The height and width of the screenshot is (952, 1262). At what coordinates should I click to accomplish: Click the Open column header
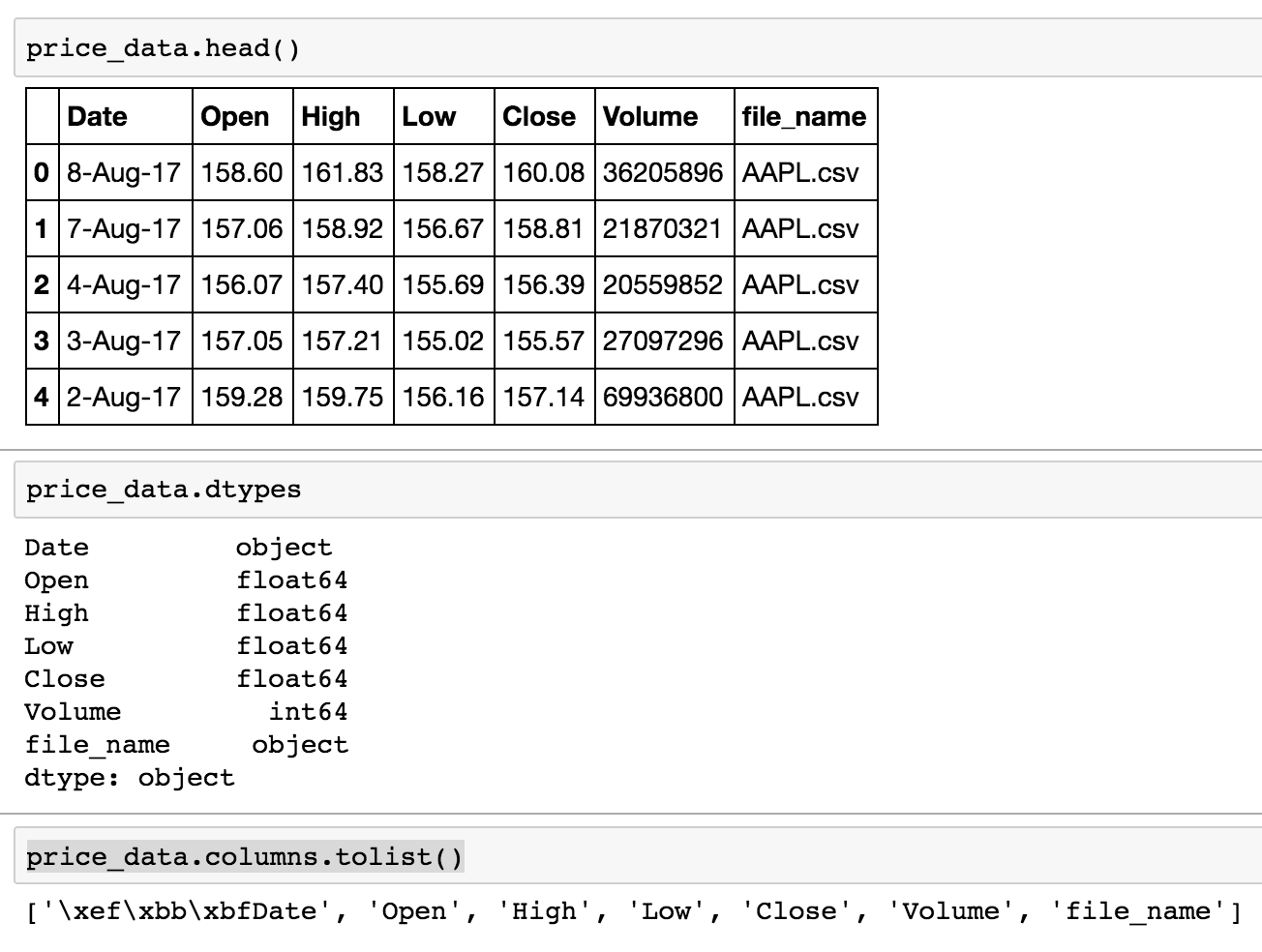click(235, 117)
